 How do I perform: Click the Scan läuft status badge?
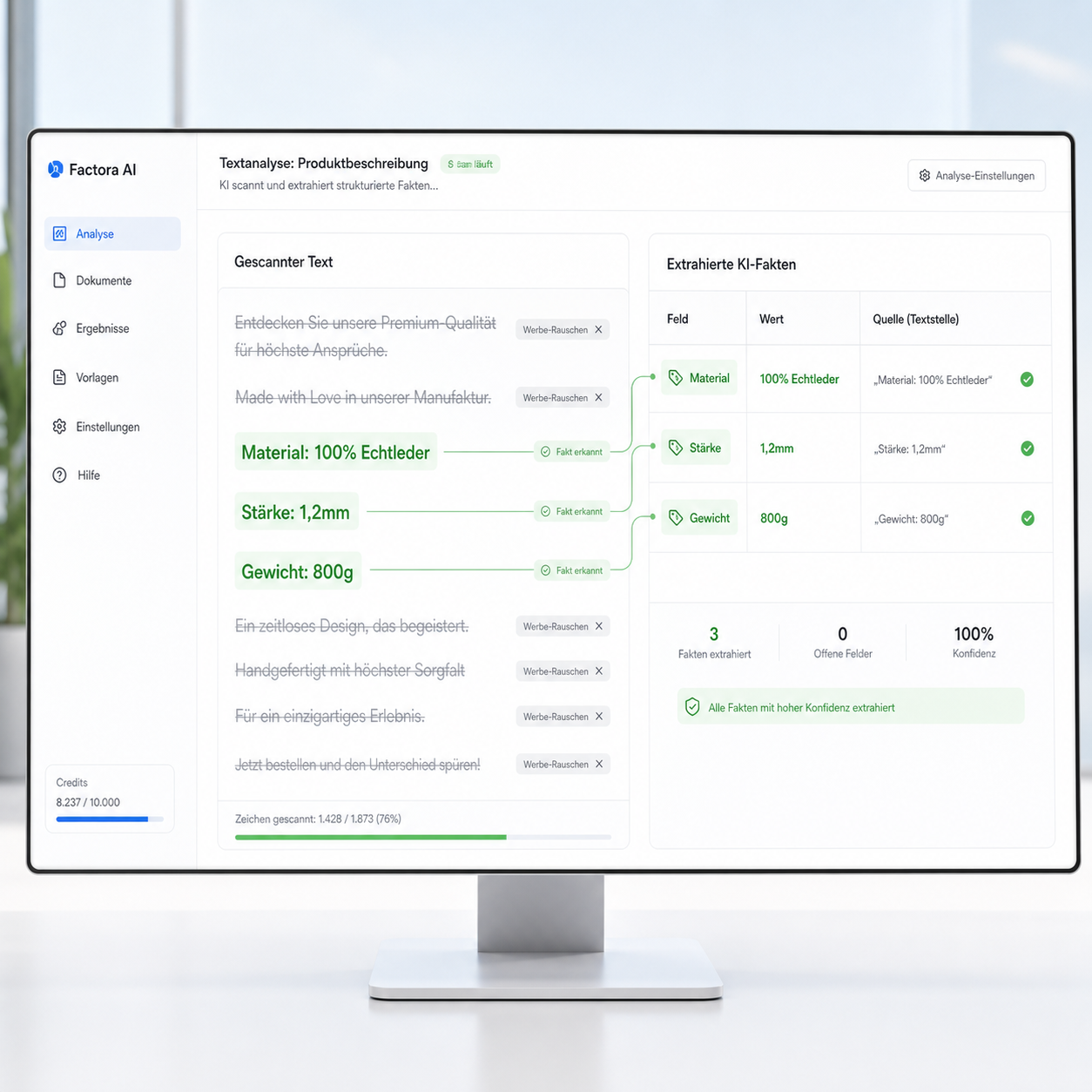(470, 164)
